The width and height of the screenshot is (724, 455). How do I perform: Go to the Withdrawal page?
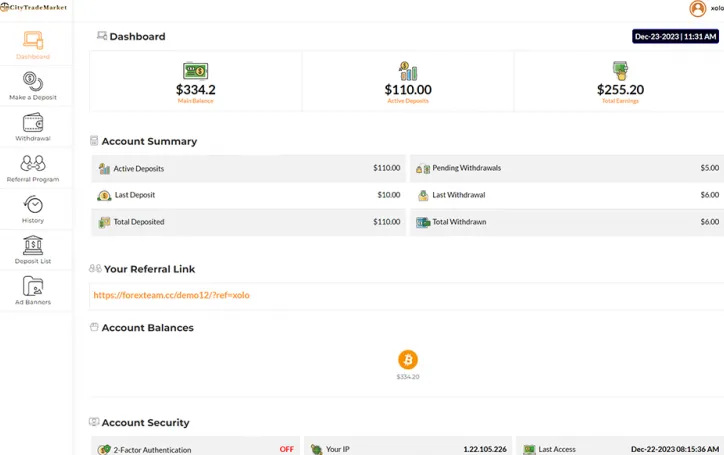(x=33, y=127)
